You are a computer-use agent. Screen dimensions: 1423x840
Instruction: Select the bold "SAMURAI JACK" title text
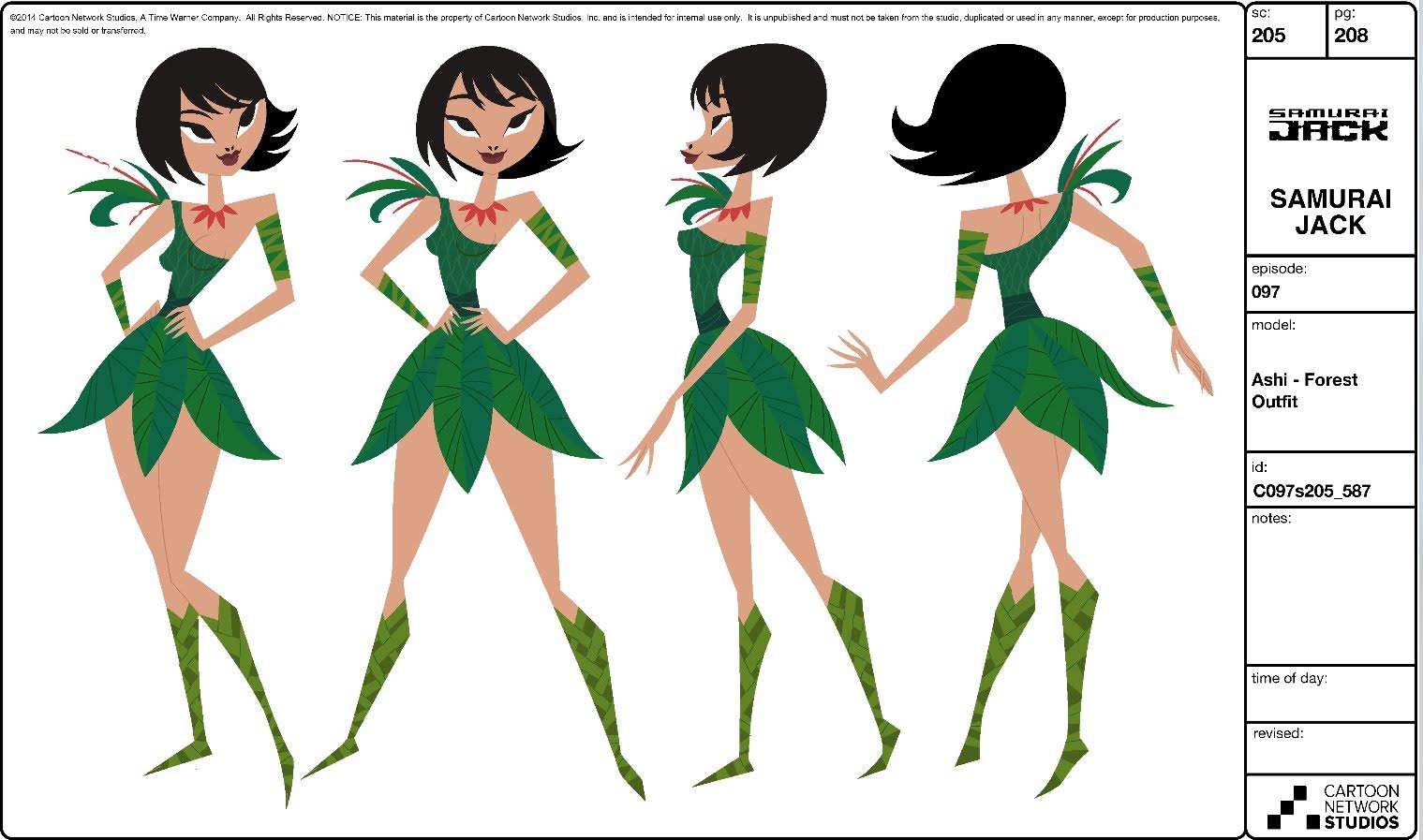[x=1330, y=212]
